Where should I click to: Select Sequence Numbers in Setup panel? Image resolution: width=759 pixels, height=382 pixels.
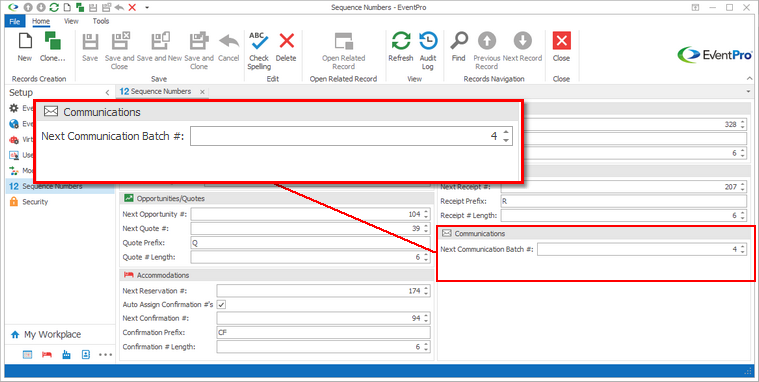[60, 186]
